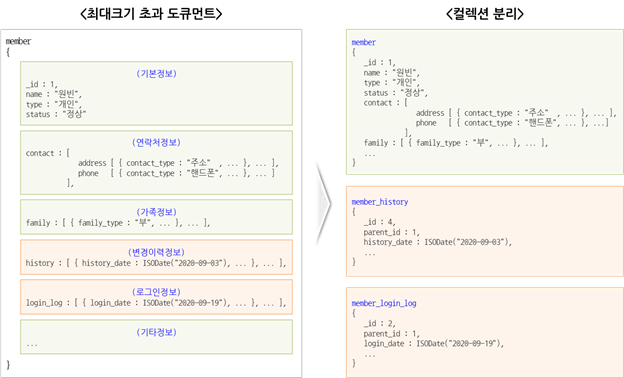Click the blue member title in right panel

pyautogui.click(x=363, y=42)
